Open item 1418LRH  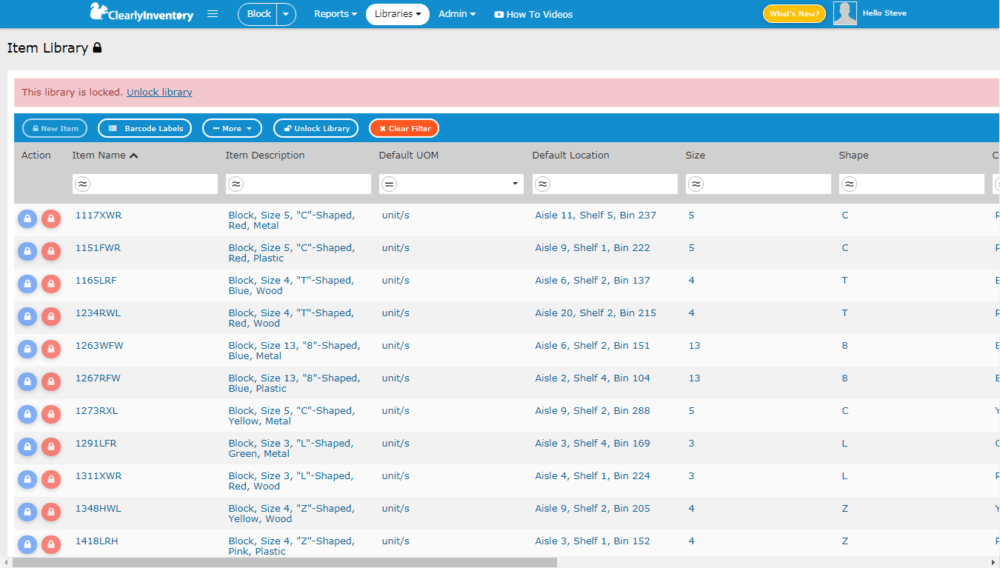[96, 541]
